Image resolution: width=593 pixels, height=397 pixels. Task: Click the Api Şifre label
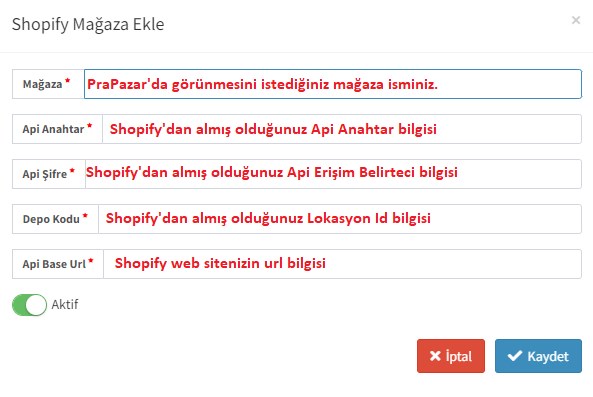pyautogui.click(x=45, y=174)
